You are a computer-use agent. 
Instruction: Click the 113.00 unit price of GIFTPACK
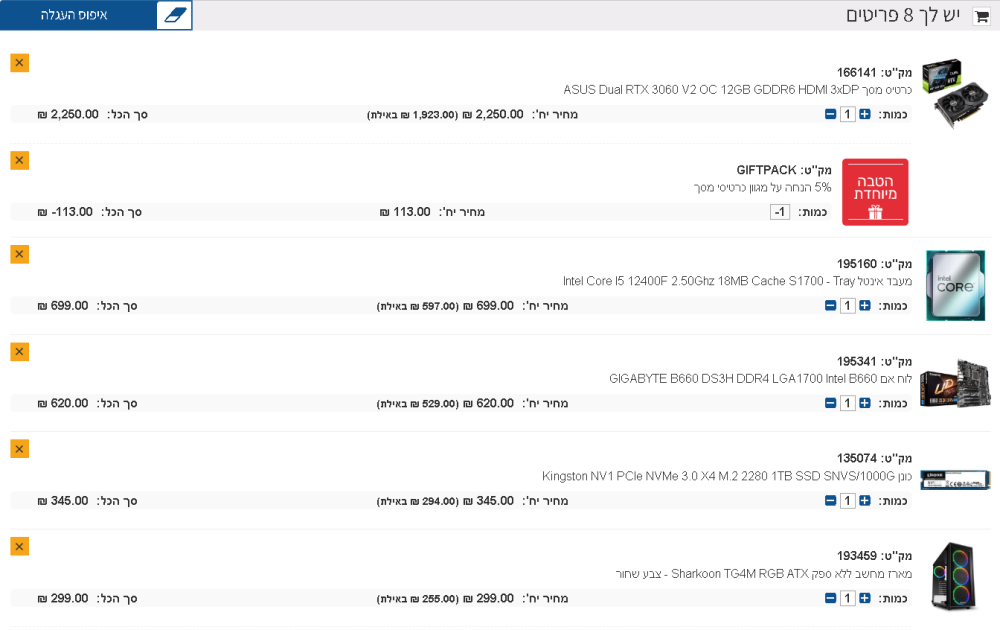click(x=405, y=212)
